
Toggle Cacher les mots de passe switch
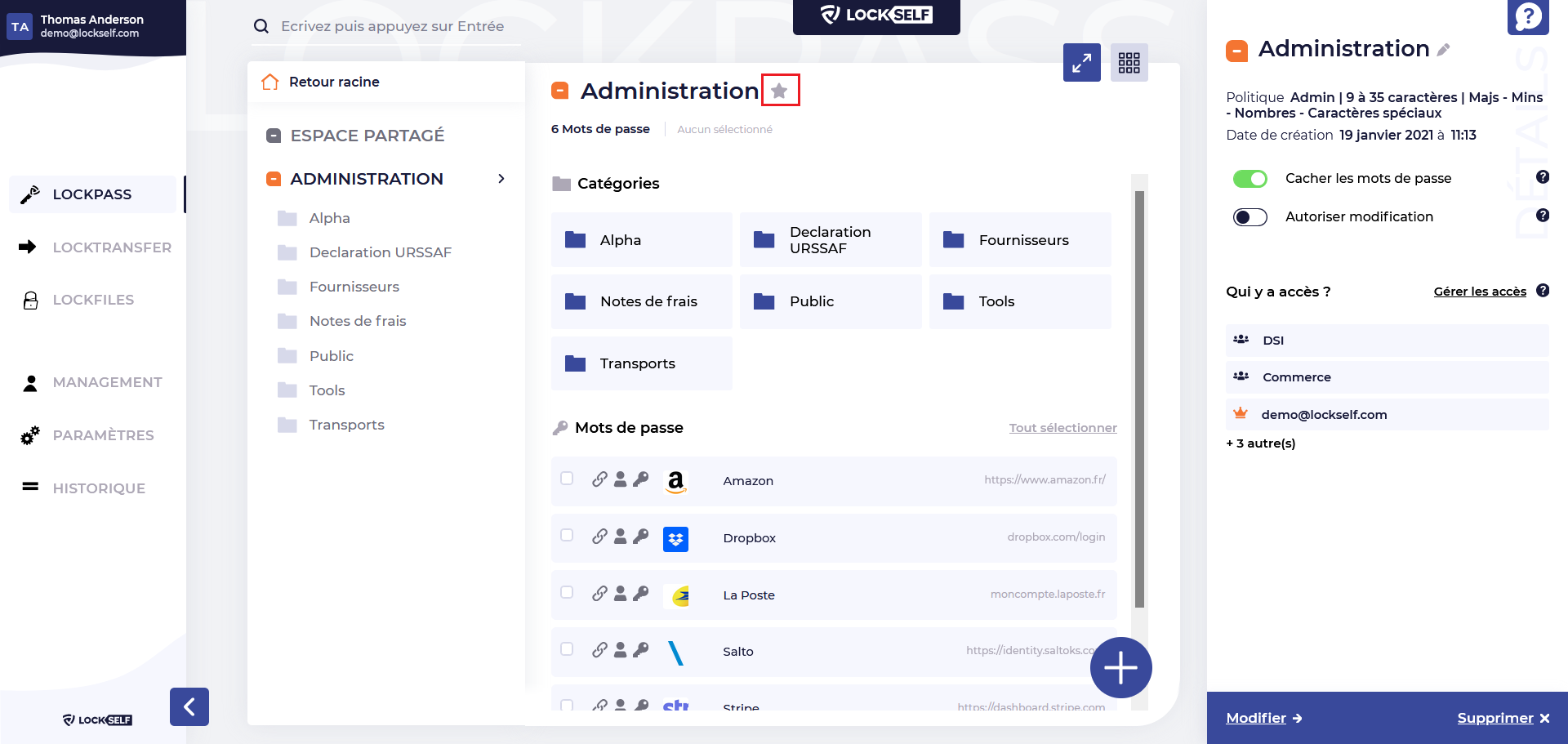[x=1249, y=179]
